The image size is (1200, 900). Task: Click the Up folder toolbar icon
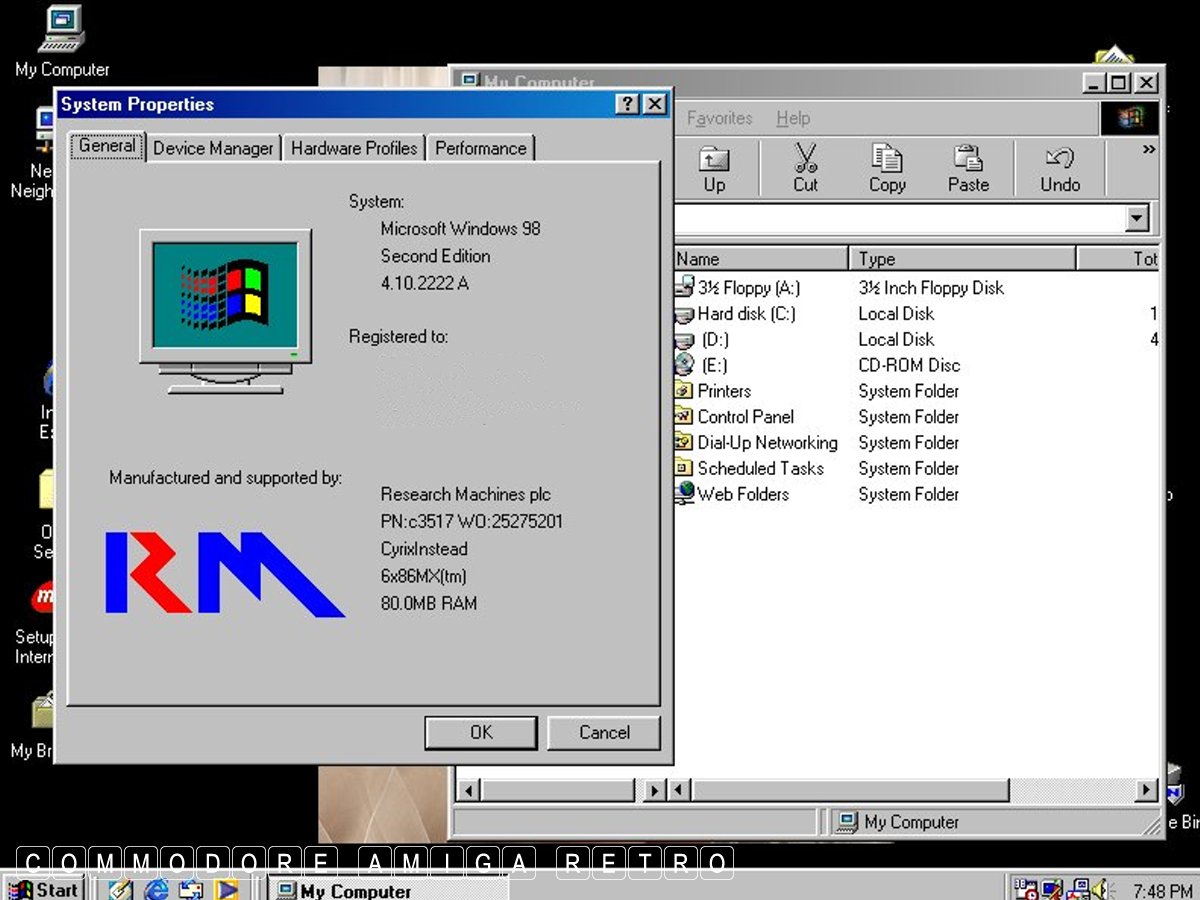click(714, 167)
